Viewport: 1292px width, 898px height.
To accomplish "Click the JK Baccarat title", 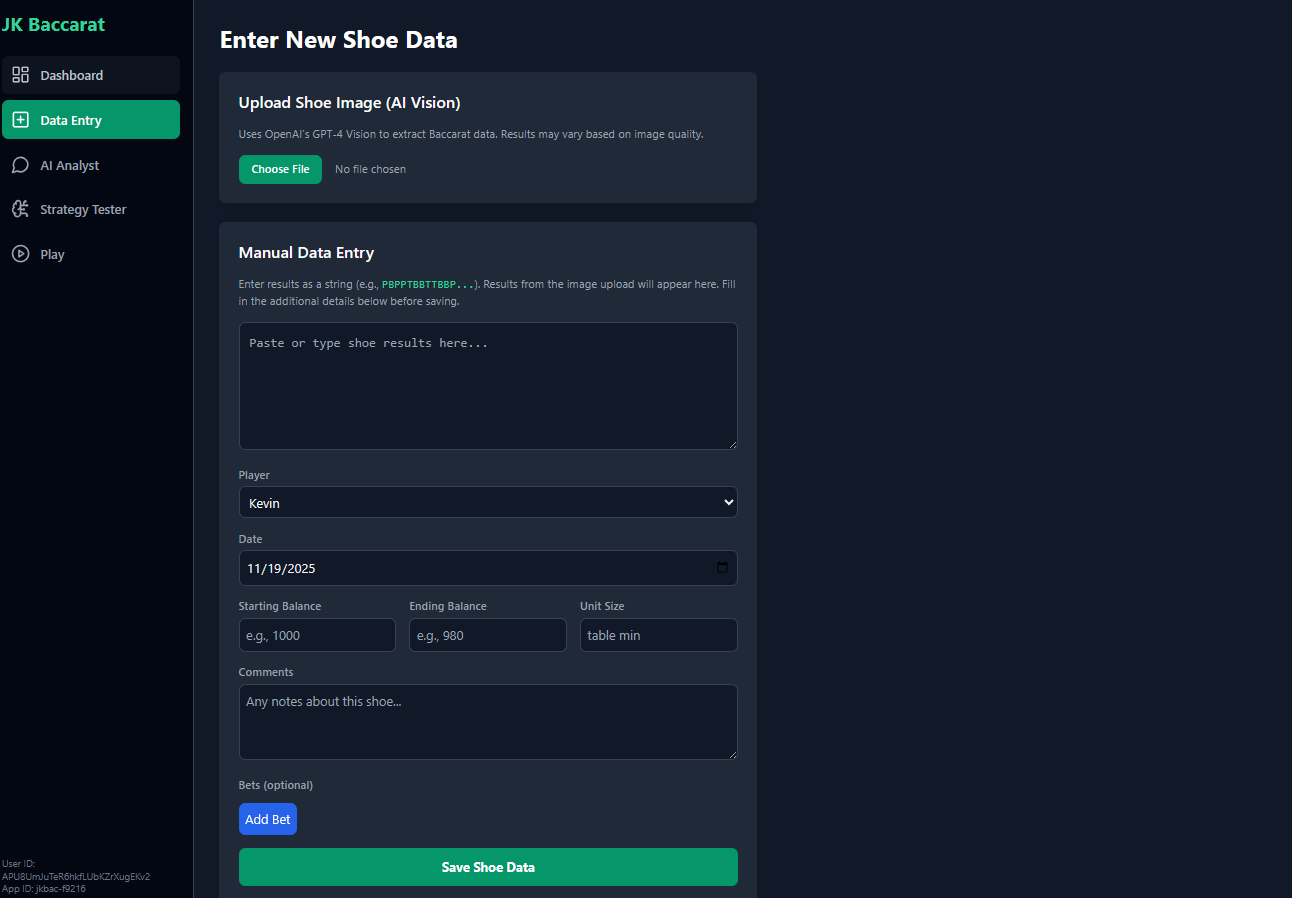I will (x=53, y=24).
